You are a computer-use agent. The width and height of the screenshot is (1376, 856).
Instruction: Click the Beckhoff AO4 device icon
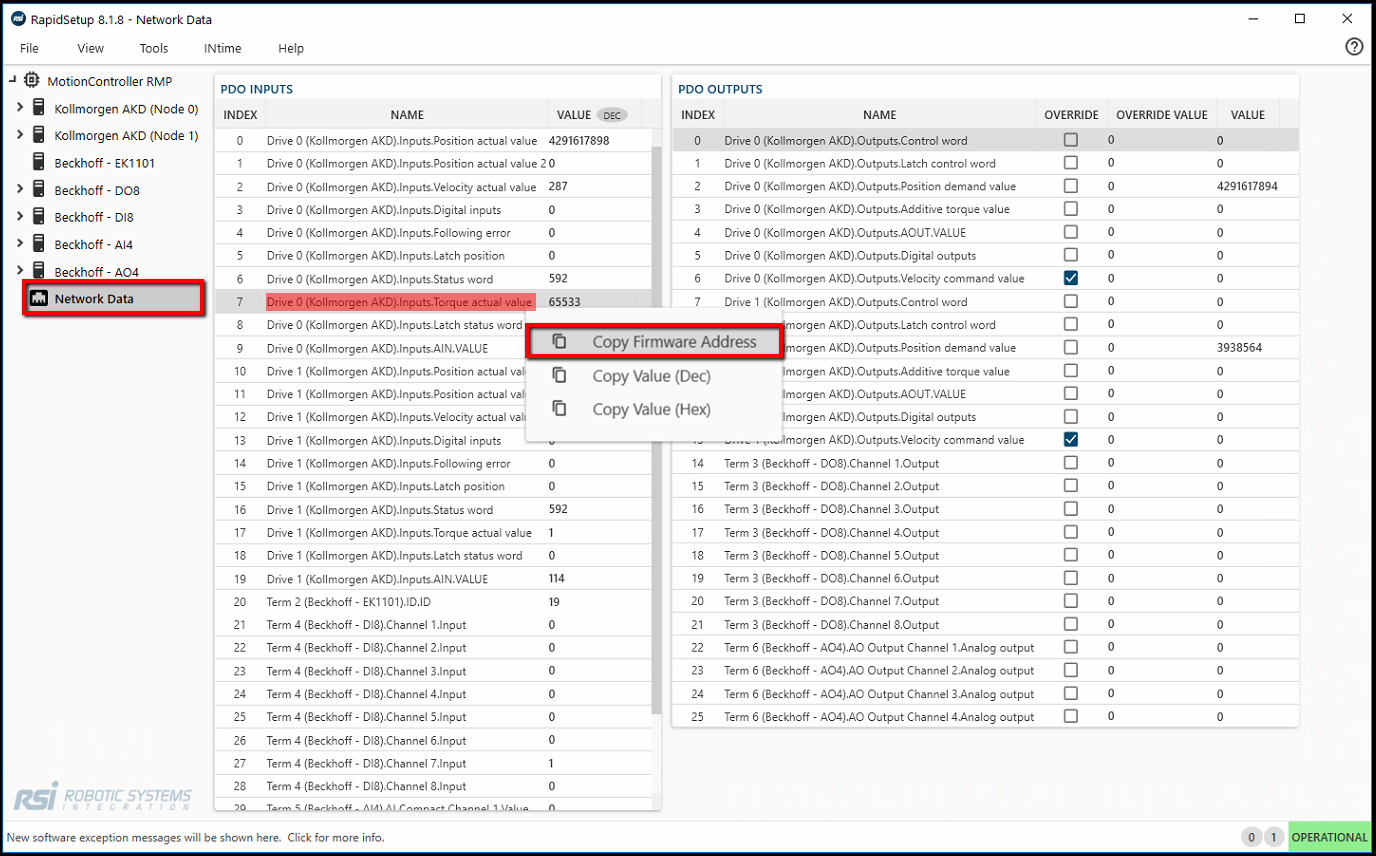39,271
